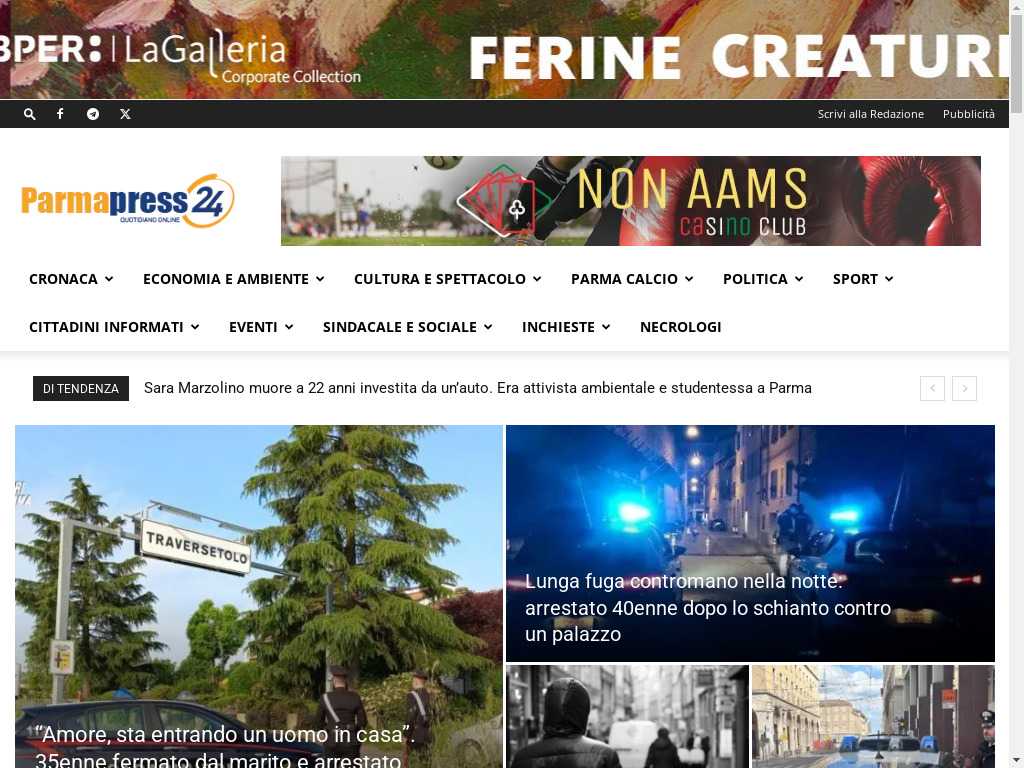Show next trending news arrow
The image size is (1024, 768).
click(x=965, y=389)
